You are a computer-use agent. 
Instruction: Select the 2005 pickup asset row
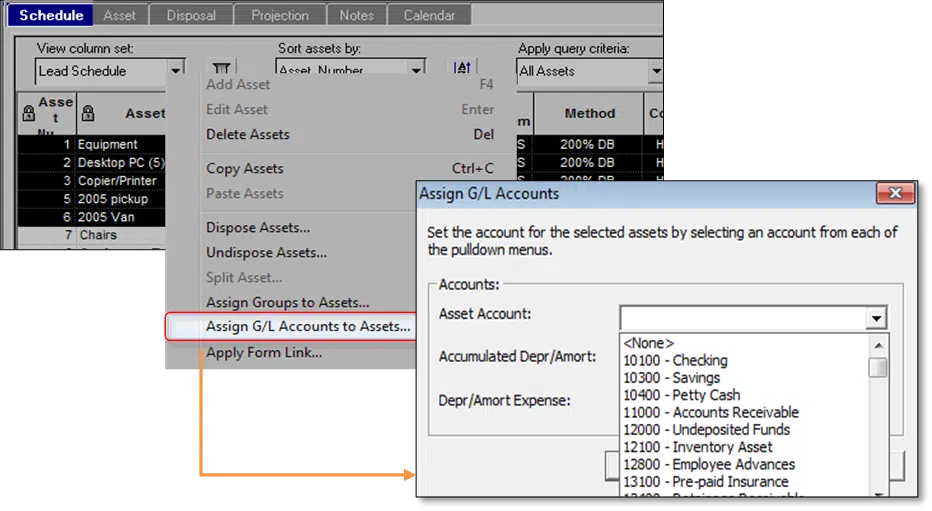pyautogui.click(x=92, y=198)
